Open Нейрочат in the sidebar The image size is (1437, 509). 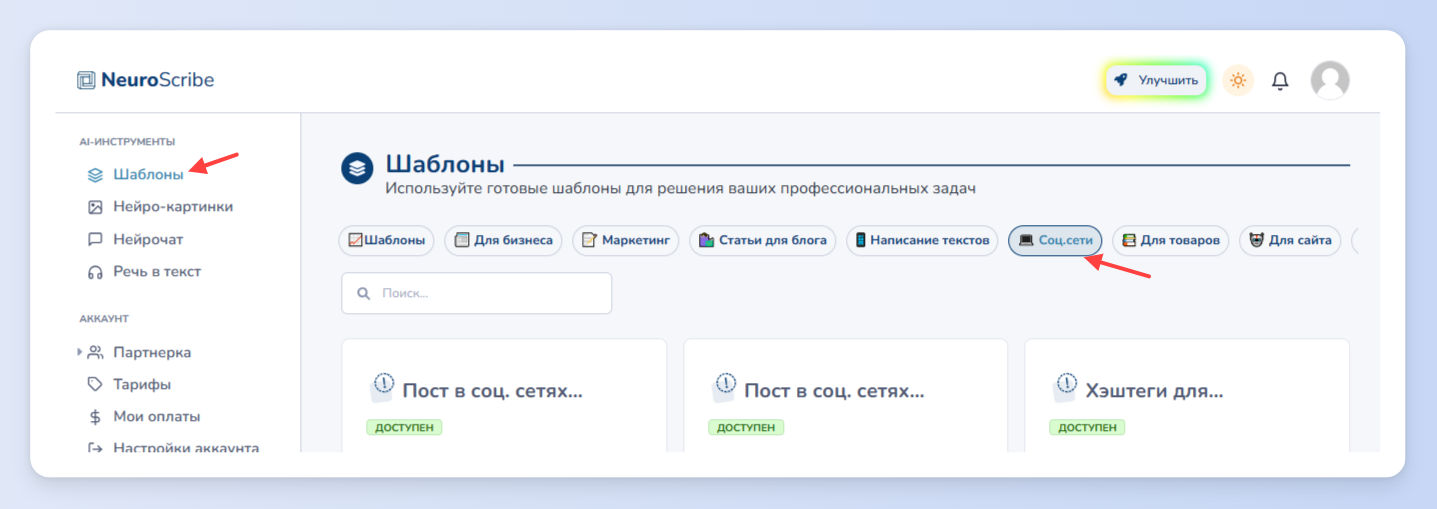148,239
